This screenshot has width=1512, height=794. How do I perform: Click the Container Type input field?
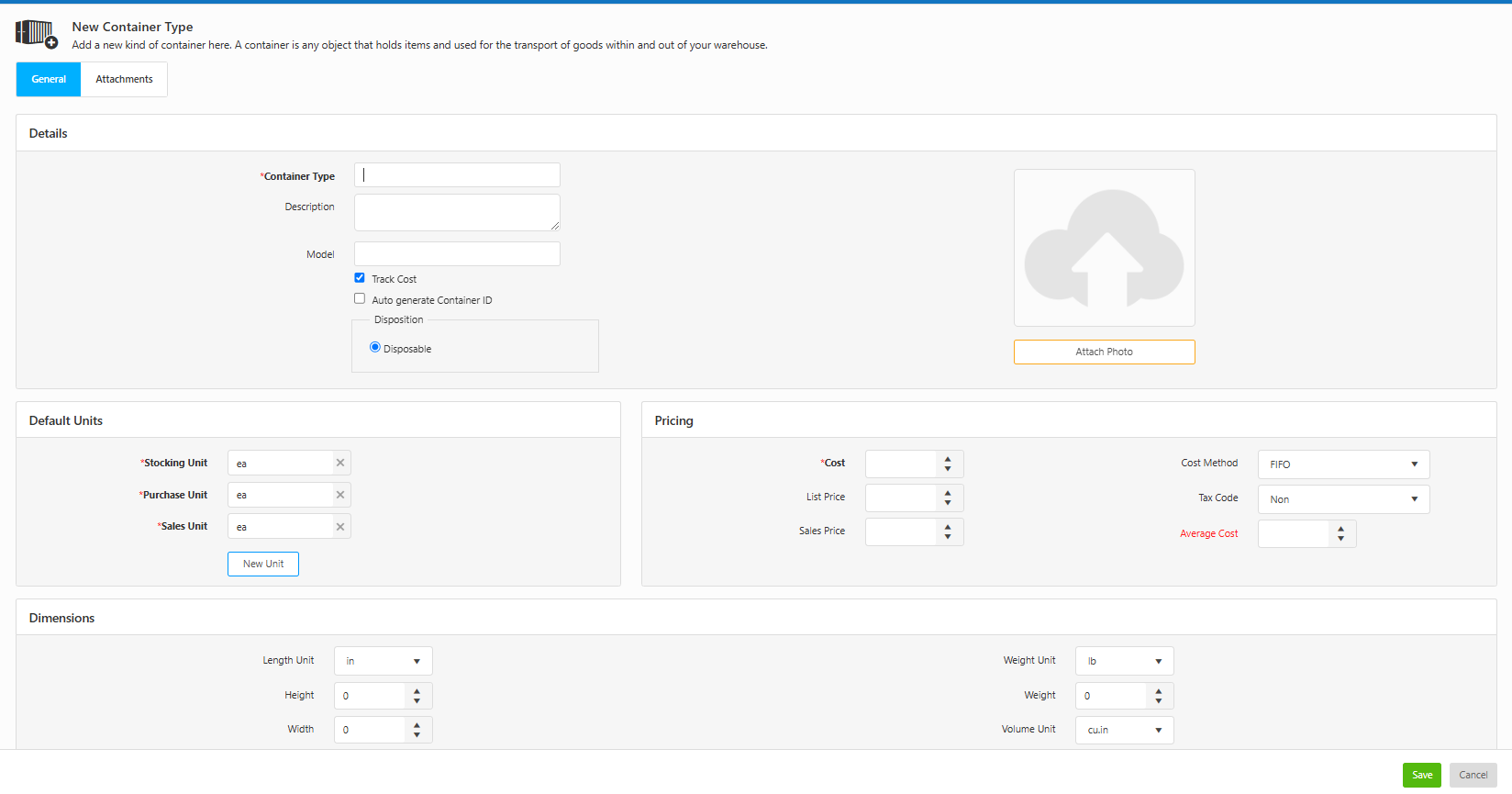point(457,175)
